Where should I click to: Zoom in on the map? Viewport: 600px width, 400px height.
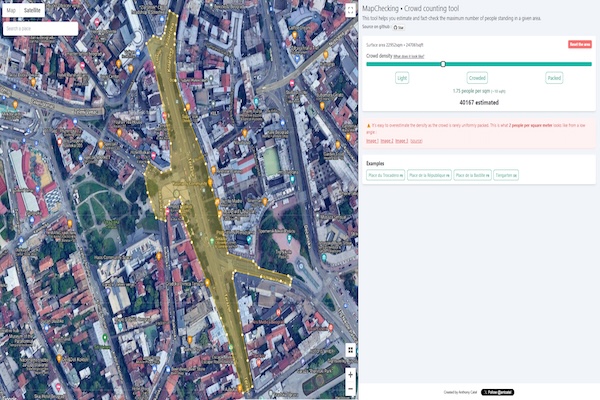[350, 374]
